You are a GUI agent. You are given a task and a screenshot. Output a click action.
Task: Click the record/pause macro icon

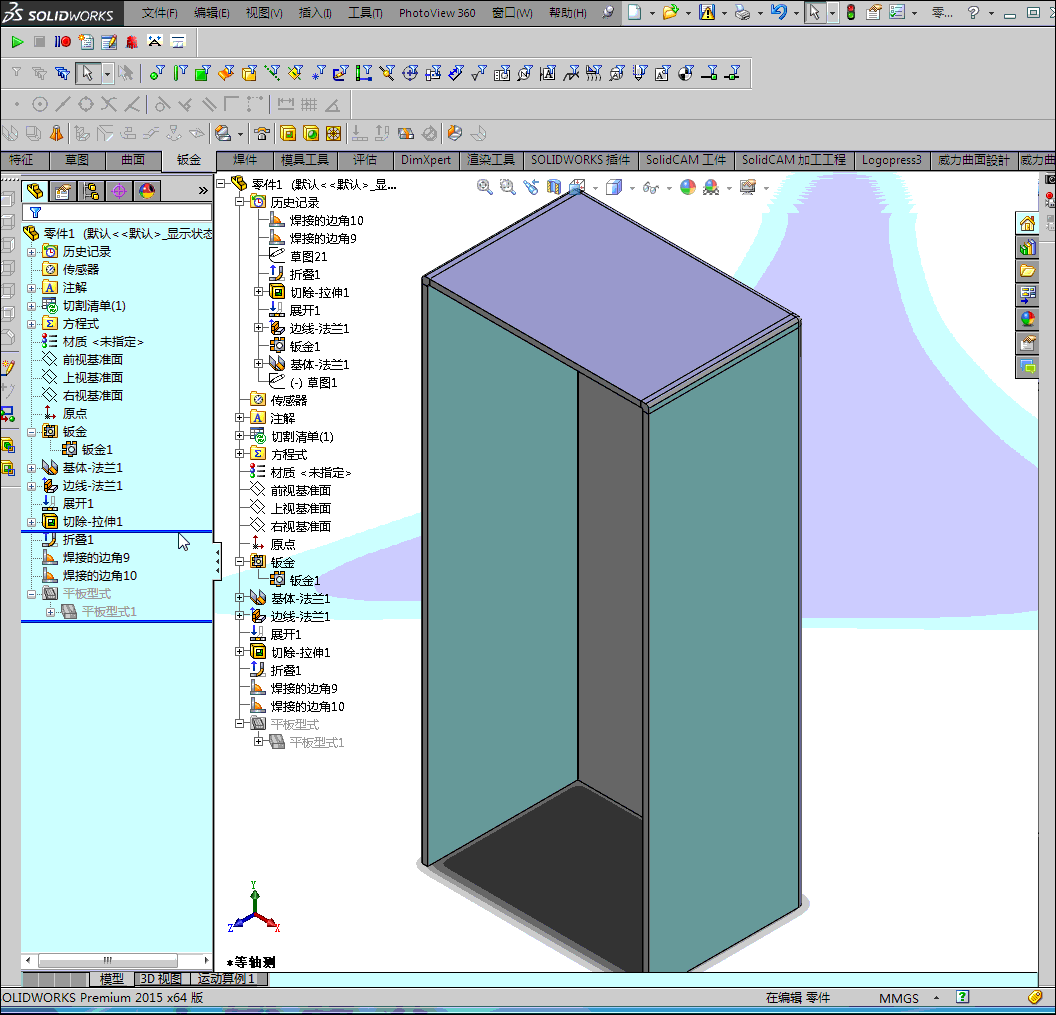coord(63,42)
